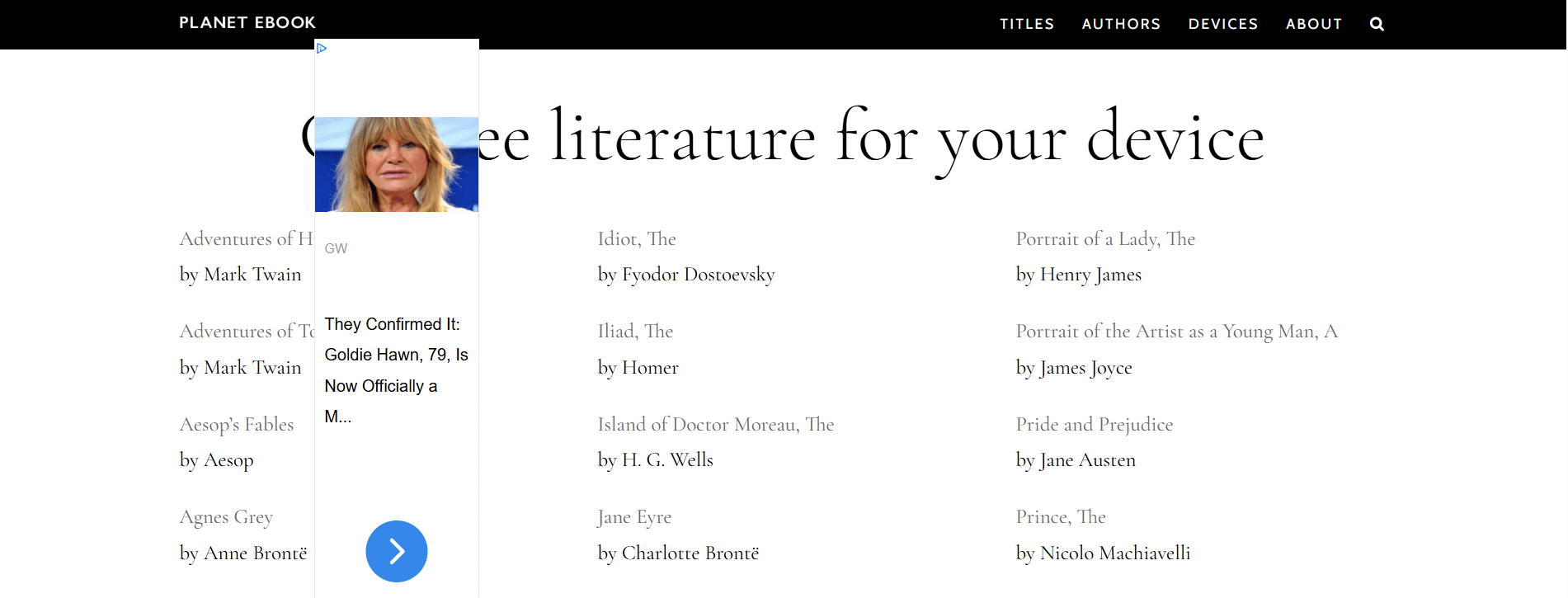Image resolution: width=1568 pixels, height=598 pixels.
Task: Open the Titles menu item
Action: 1027,24
